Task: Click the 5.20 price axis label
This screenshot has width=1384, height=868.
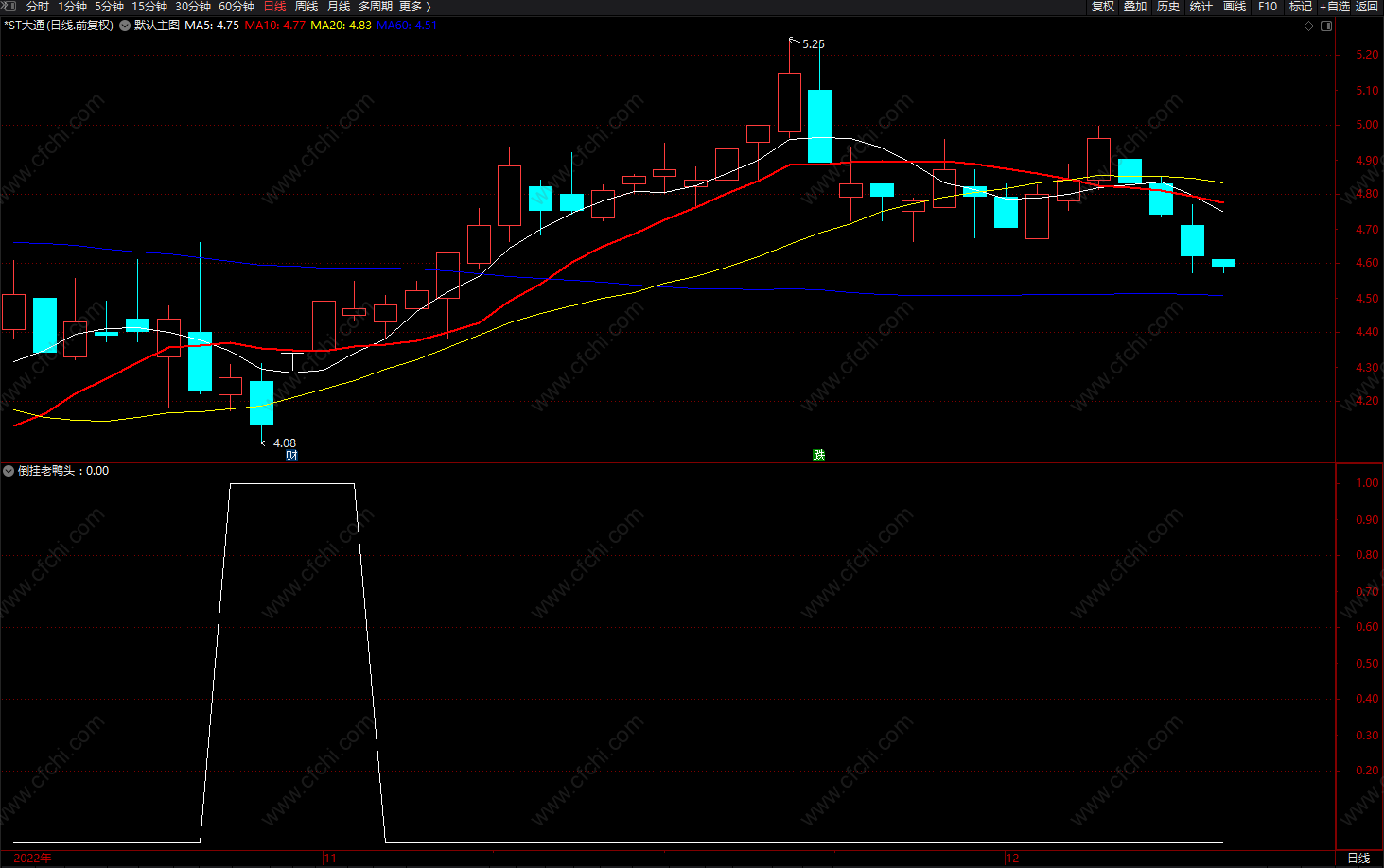Action: (x=1367, y=55)
